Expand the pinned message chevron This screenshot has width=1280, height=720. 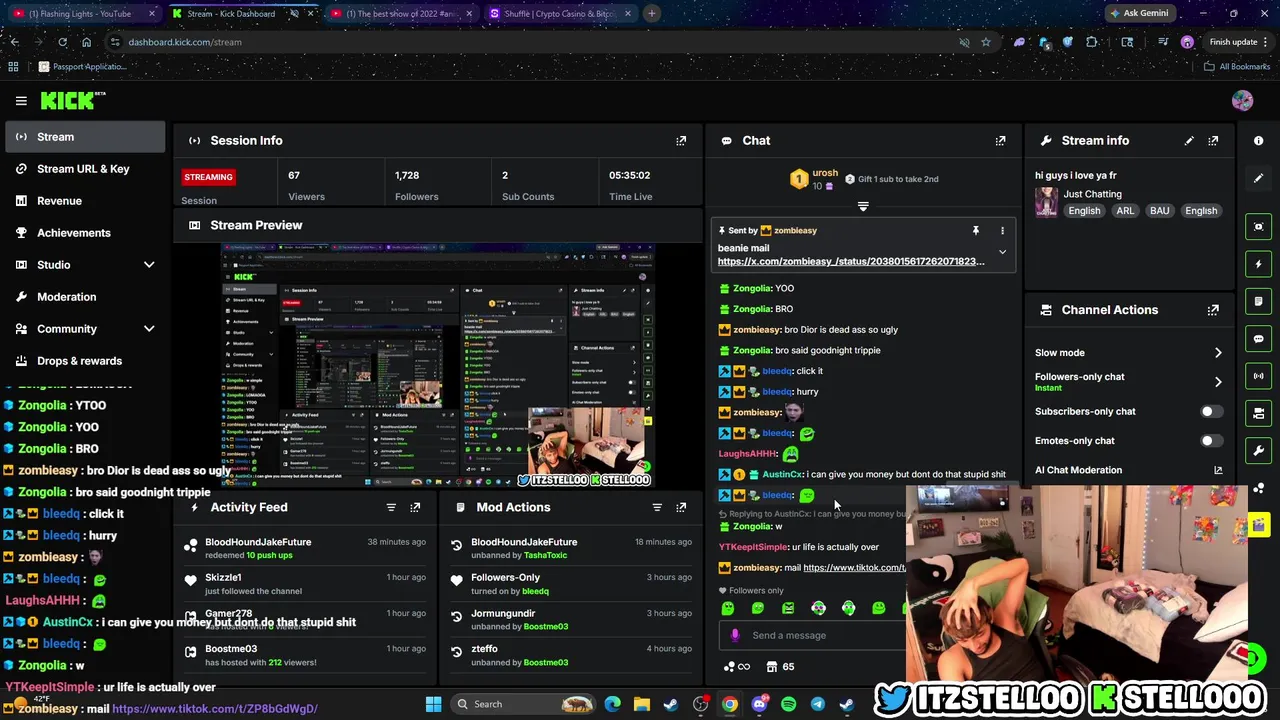coord(1002,253)
